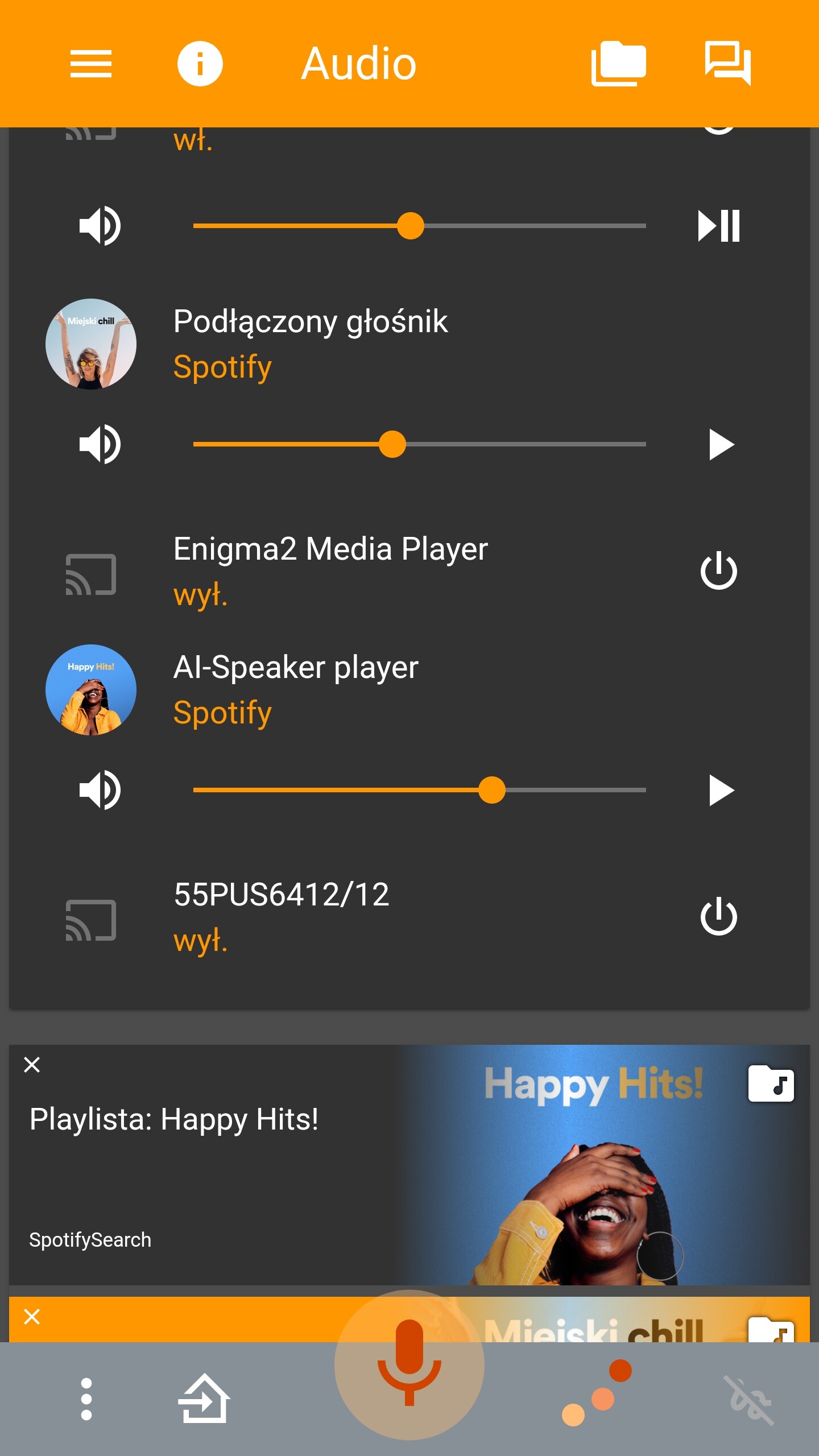The image size is (819, 1456).
Task: Open AI-Speaker player album thumbnail
Action: (91, 690)
